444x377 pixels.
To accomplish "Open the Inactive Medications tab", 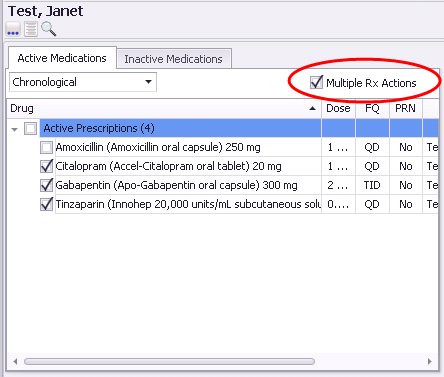I will click(173, 59).
